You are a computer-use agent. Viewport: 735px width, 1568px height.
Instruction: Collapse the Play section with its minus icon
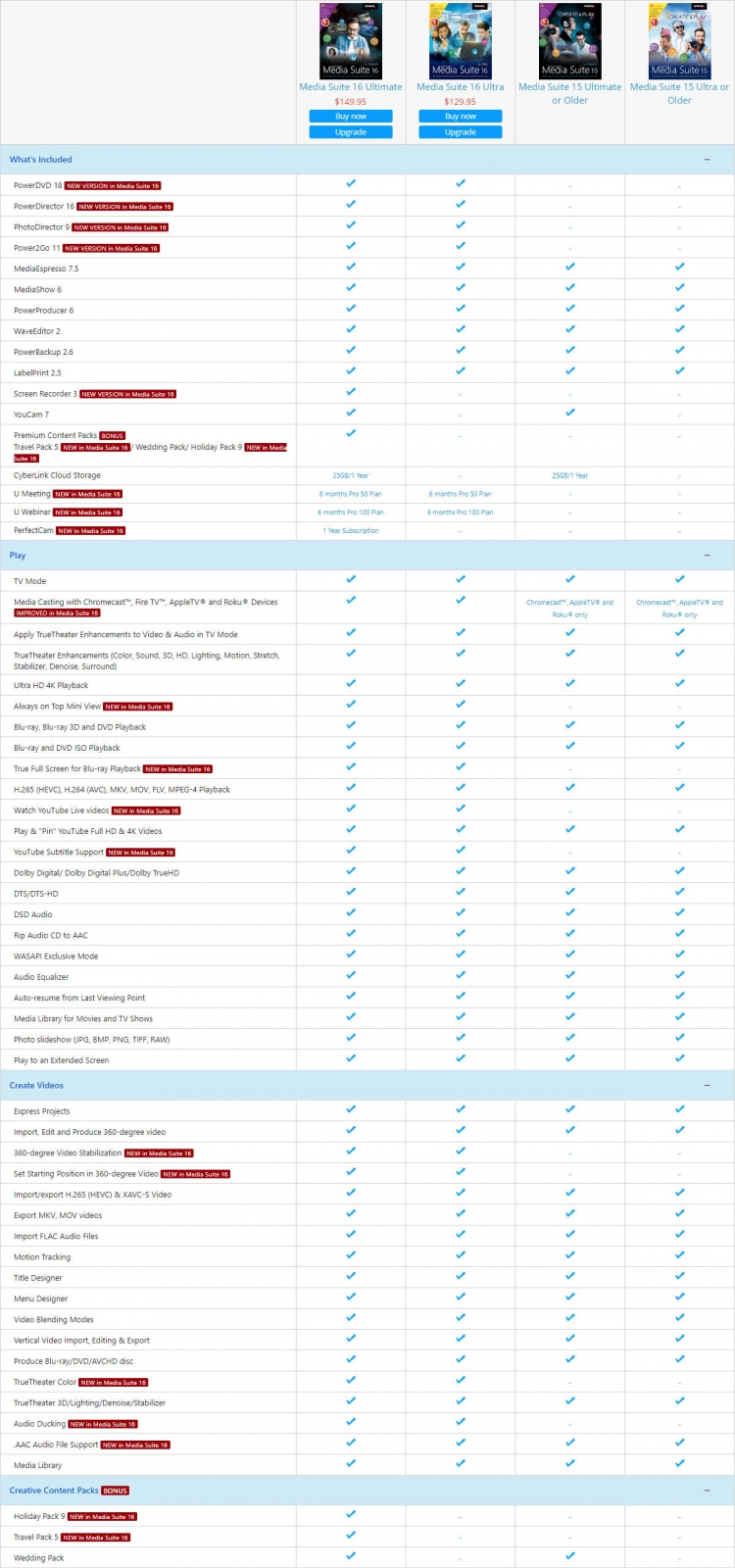708,556
